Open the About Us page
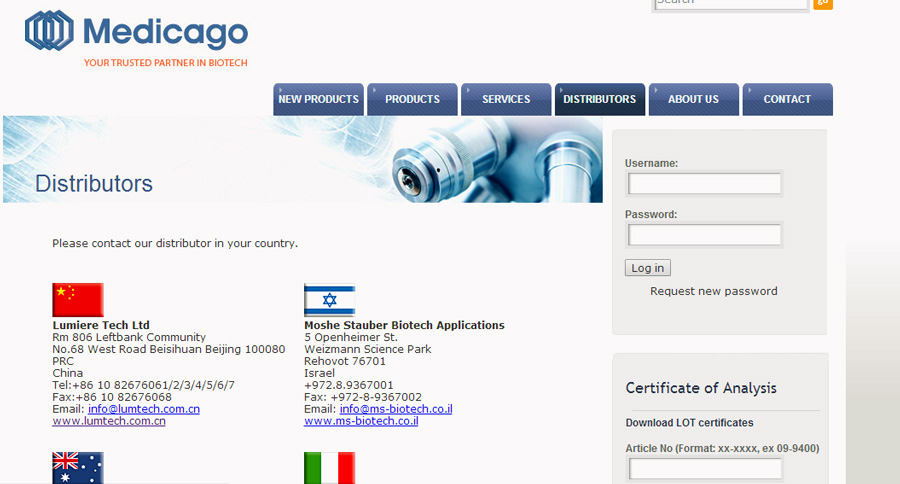 coord(693,99)
